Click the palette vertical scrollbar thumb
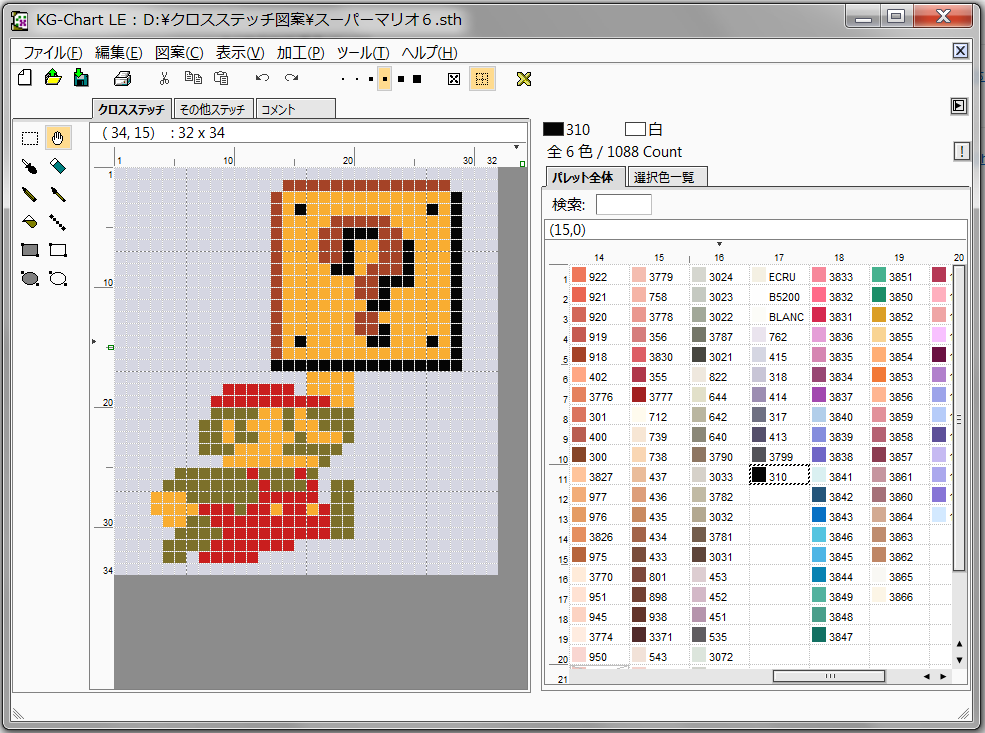Viewport: 985px width, 733px height. click(x=959, y=418)
